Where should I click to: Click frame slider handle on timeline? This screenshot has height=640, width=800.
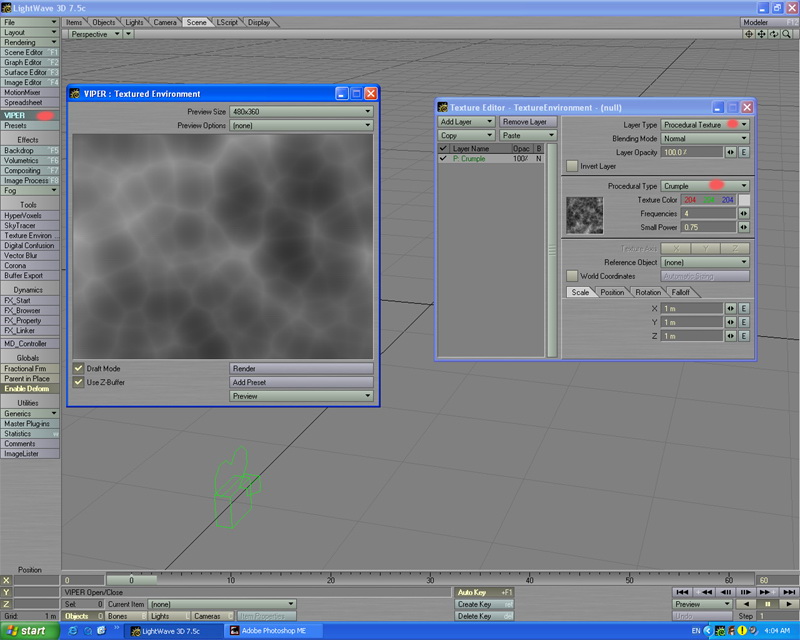pos(131,580)
